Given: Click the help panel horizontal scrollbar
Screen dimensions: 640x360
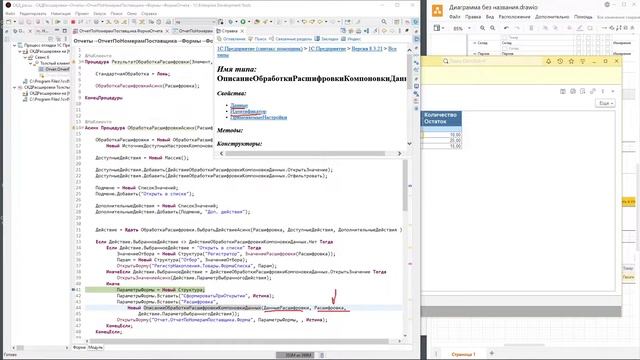Looking at the screenshot, I should click(305, 153).
